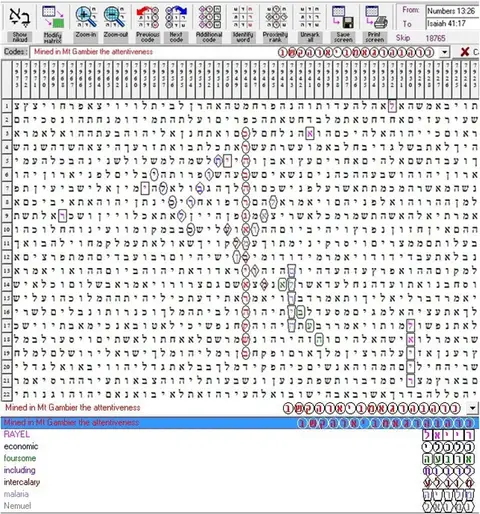Go to the Next code
This screenshot has width=480, height=514.
pyautogui.click(x=176, y=24)
